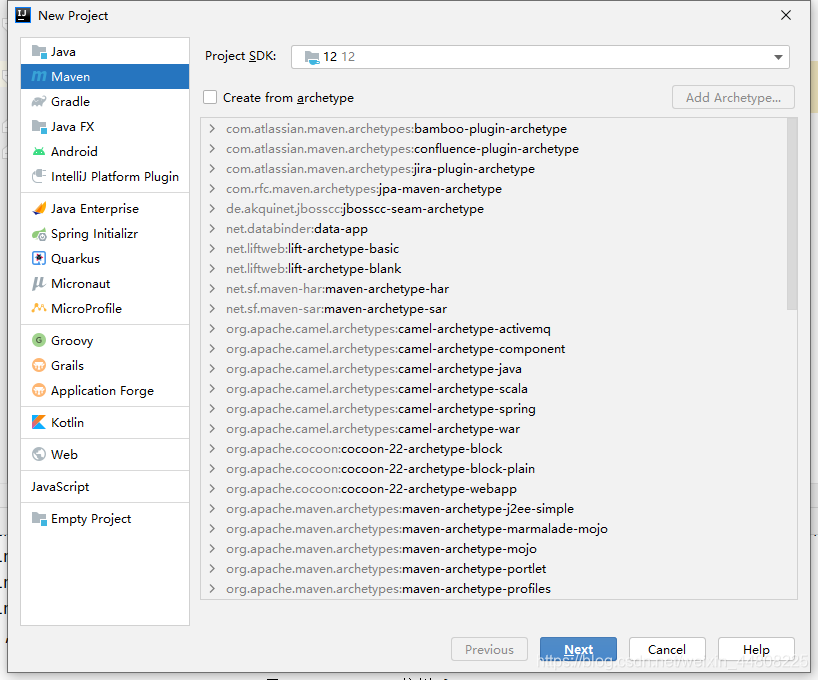The width and height of the screenshot is (818, 680).
Task: Click the Maven 'm' icon
Action: tap(39, 77)
